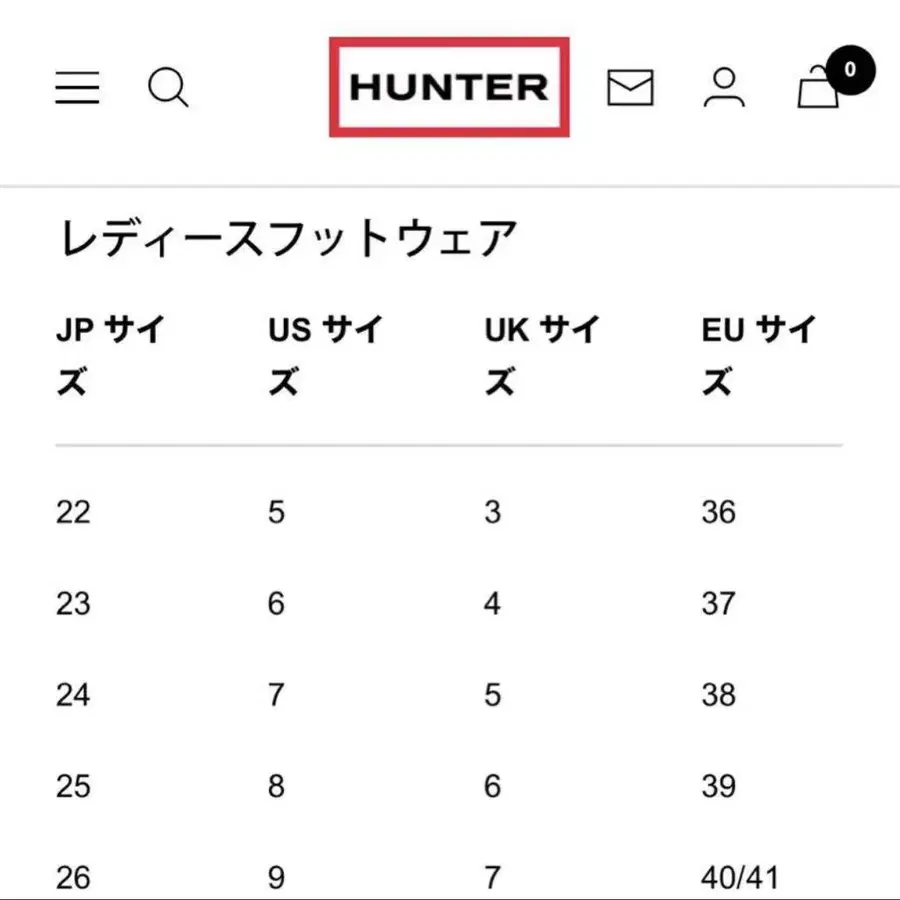Click the US サイズ column header
The height and width of the screenshot is (900, 900).
(x=325, y=355)
